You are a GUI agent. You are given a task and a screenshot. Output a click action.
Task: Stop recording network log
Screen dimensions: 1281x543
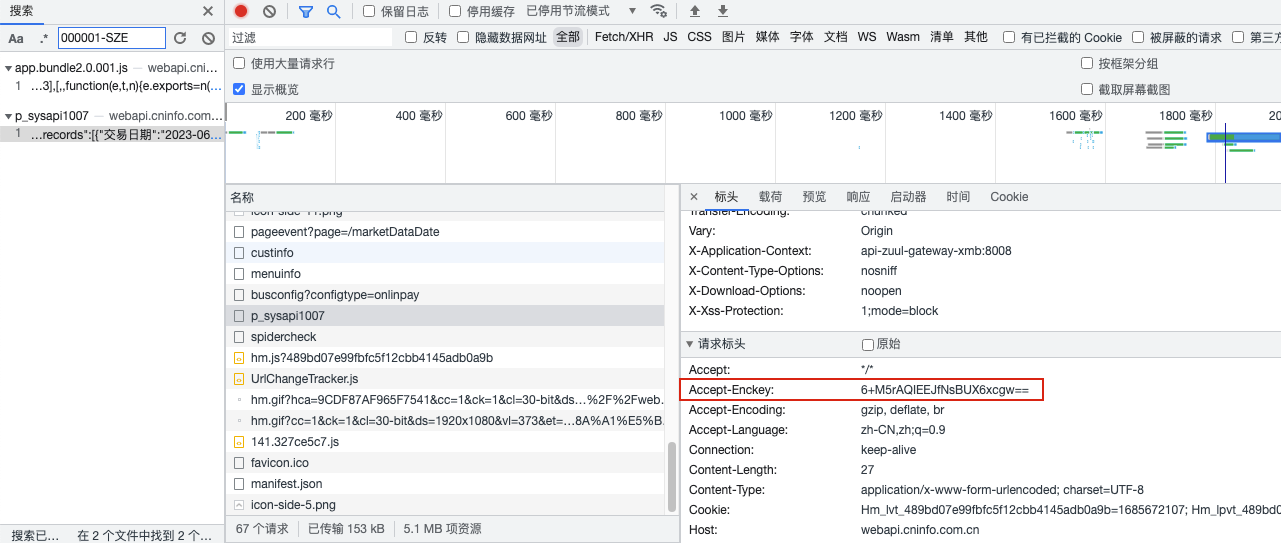(241, 11)
